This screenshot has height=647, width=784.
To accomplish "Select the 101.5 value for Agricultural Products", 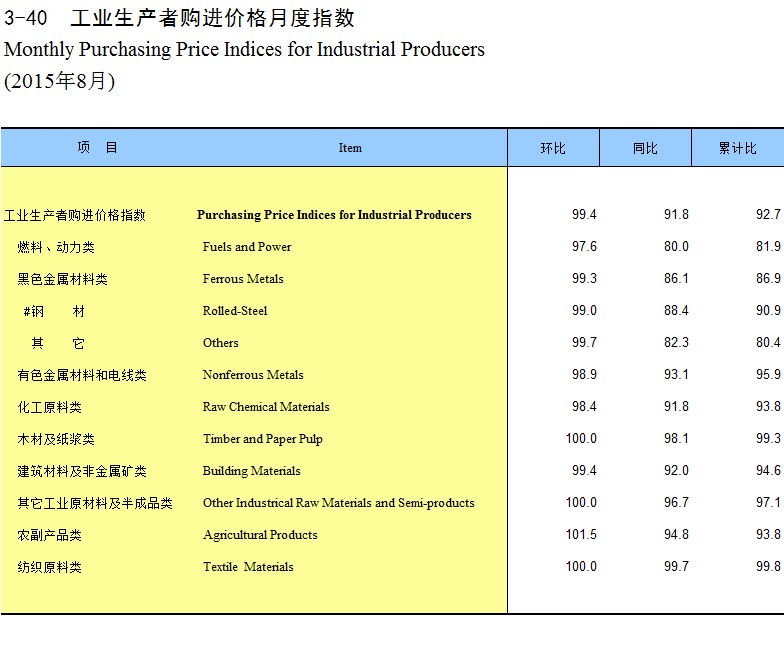I will (x=581, y=534).
